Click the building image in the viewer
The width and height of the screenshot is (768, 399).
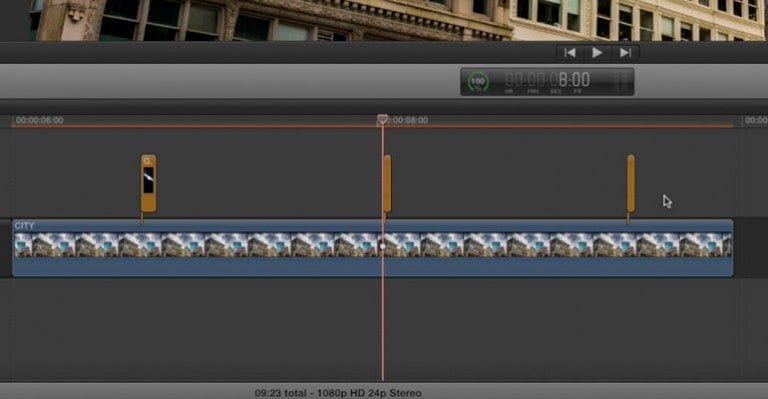pos(384,20)
